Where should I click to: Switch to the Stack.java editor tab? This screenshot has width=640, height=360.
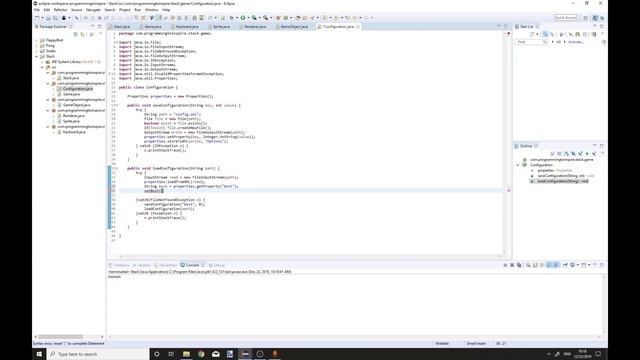click(122, 27)
